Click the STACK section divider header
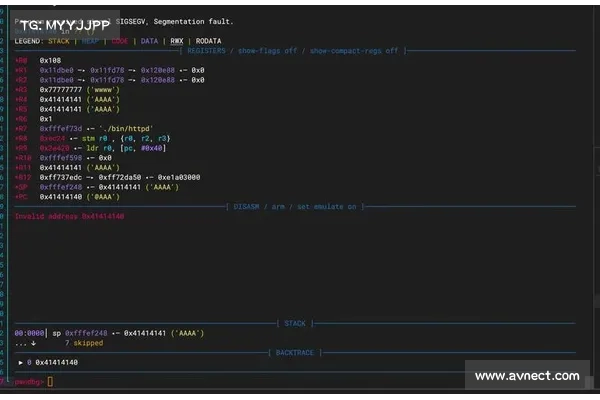Viewport: 600px width, 400px height. coord(293,324)
